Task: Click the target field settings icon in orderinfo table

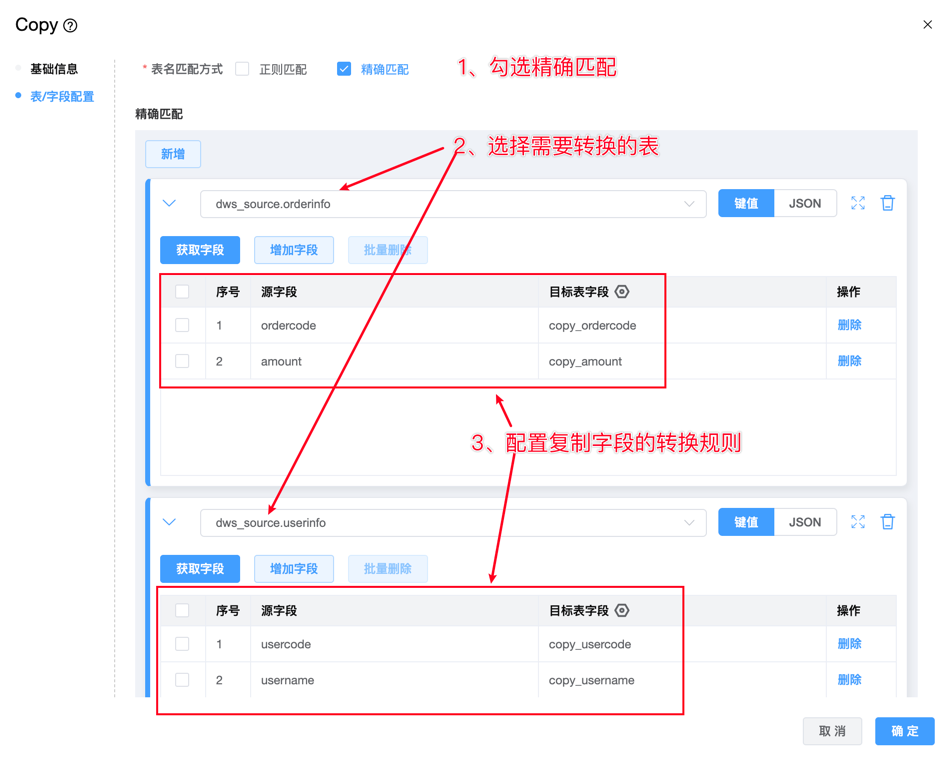Action: (x=622, y=292)
